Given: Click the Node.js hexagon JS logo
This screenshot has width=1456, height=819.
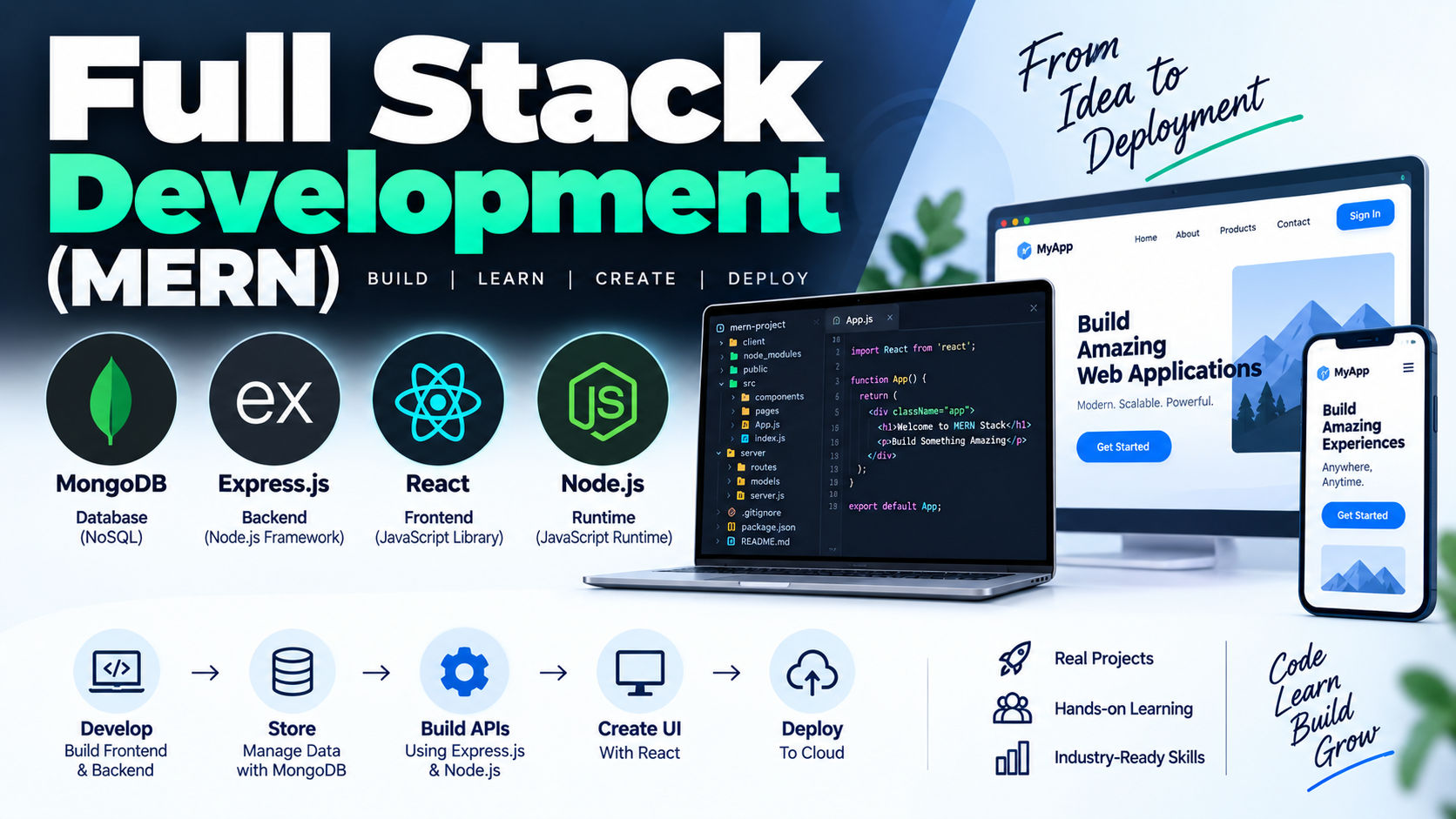Looking at the screenshot, I should (603, 399).
